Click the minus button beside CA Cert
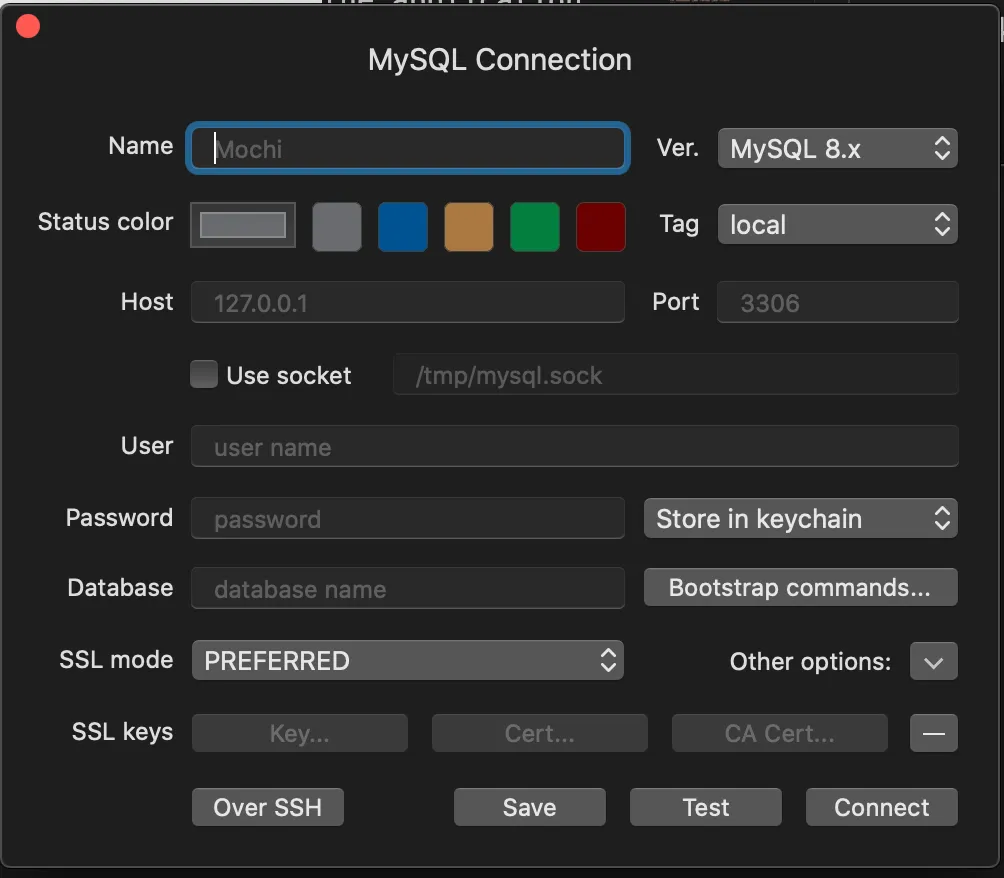 tap(933, 733)
